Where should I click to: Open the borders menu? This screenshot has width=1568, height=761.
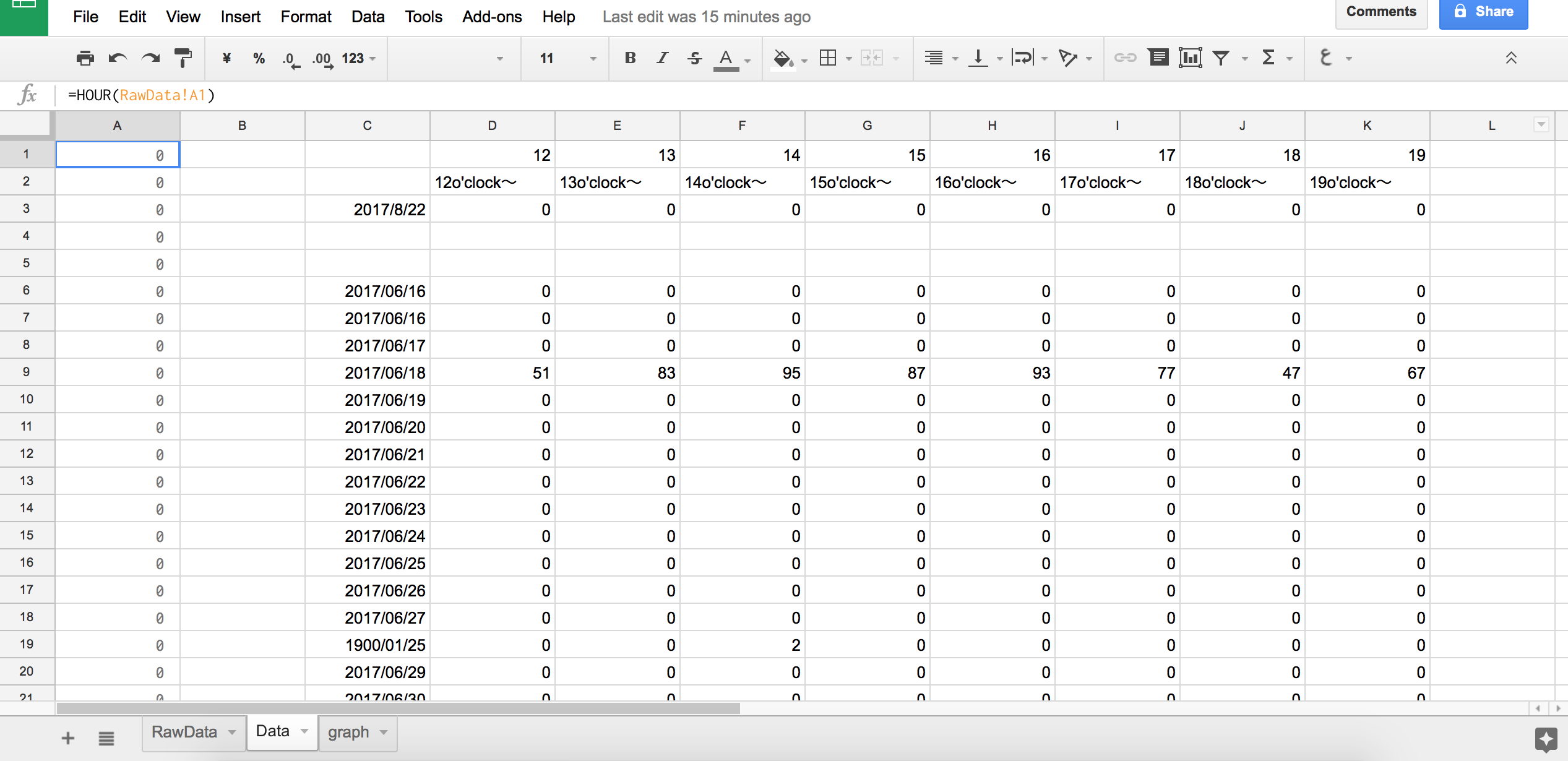(x=827, y=58)
